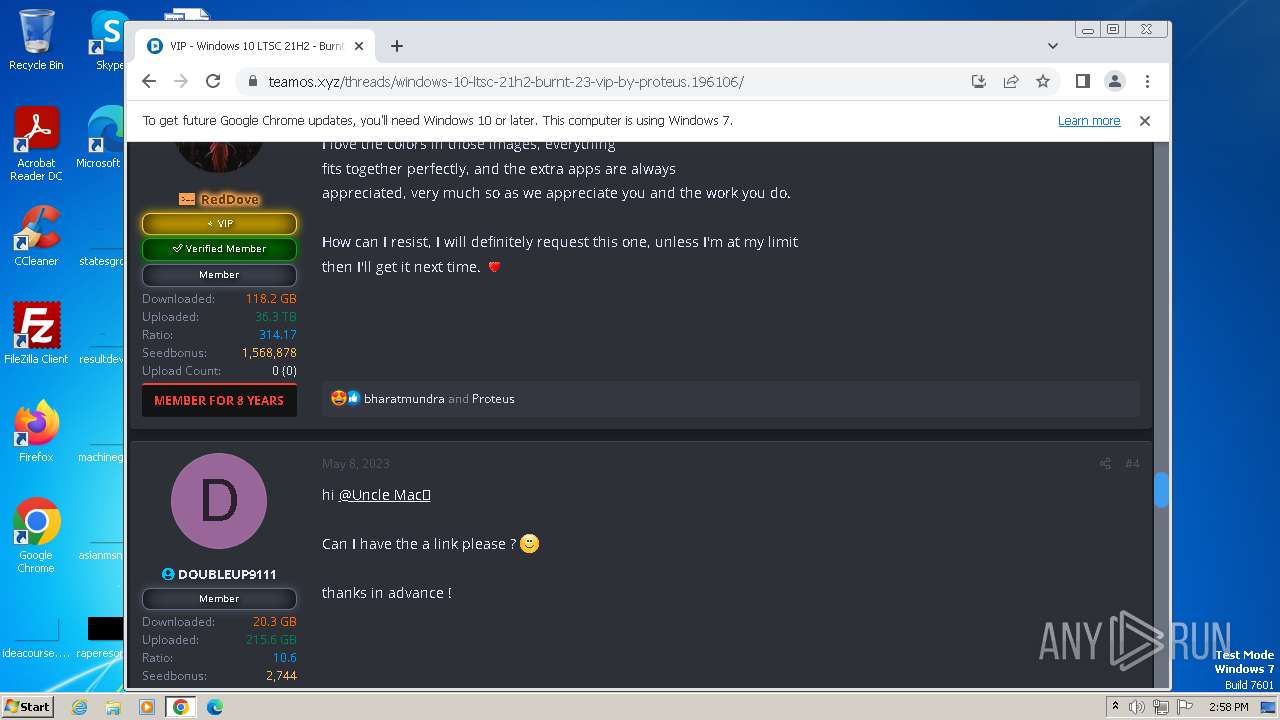This screenshot has width=1280, height=720.
Task: Launch Internet Explorer from the taskbar
Action: [80, 707]
